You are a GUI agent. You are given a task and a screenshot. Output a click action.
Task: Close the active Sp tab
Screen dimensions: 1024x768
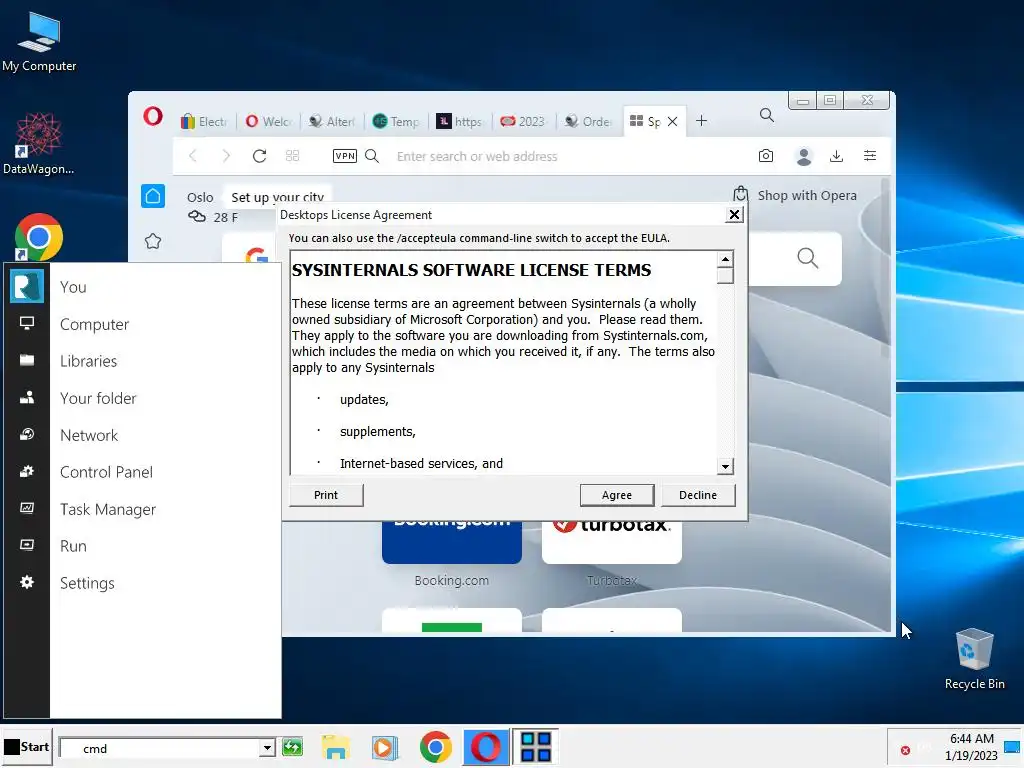[x=673, y=121]
